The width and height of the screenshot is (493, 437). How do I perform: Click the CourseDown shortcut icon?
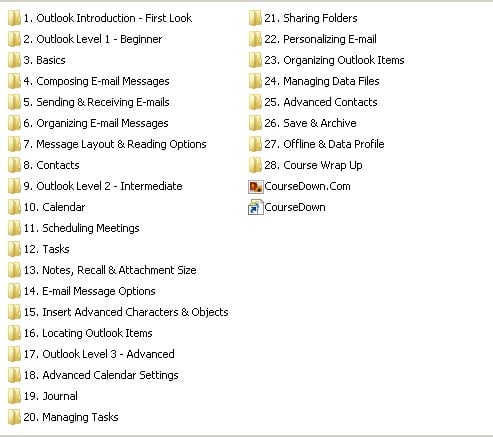(256, 207)
